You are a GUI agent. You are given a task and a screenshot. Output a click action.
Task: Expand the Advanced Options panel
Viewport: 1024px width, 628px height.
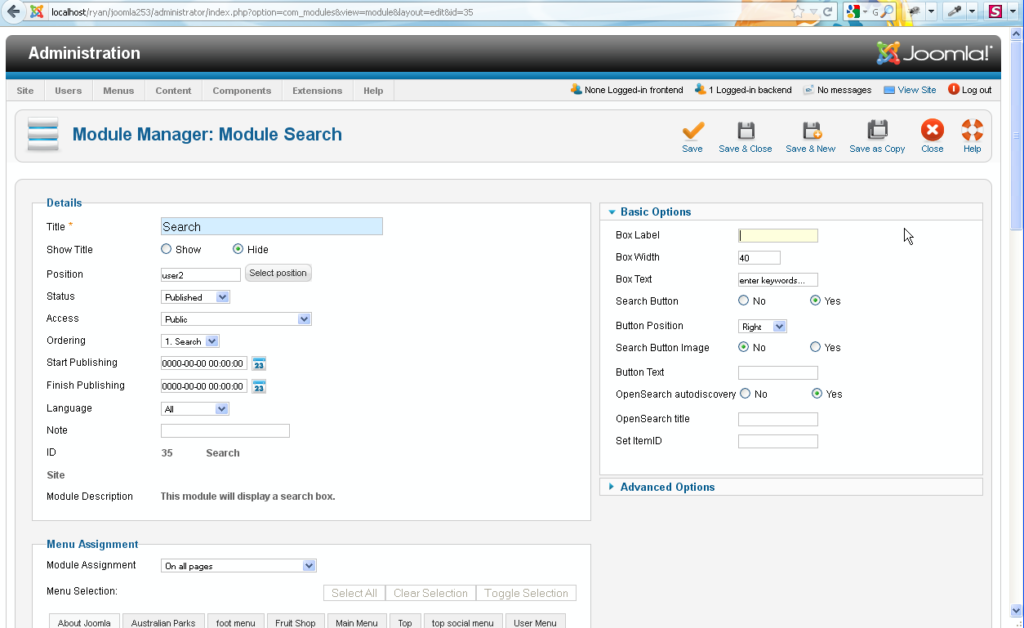tap(667, 487)
